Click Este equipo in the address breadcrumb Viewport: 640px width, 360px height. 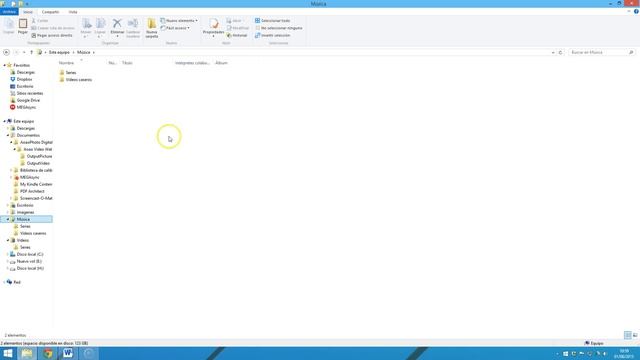(x=59, y=52)
